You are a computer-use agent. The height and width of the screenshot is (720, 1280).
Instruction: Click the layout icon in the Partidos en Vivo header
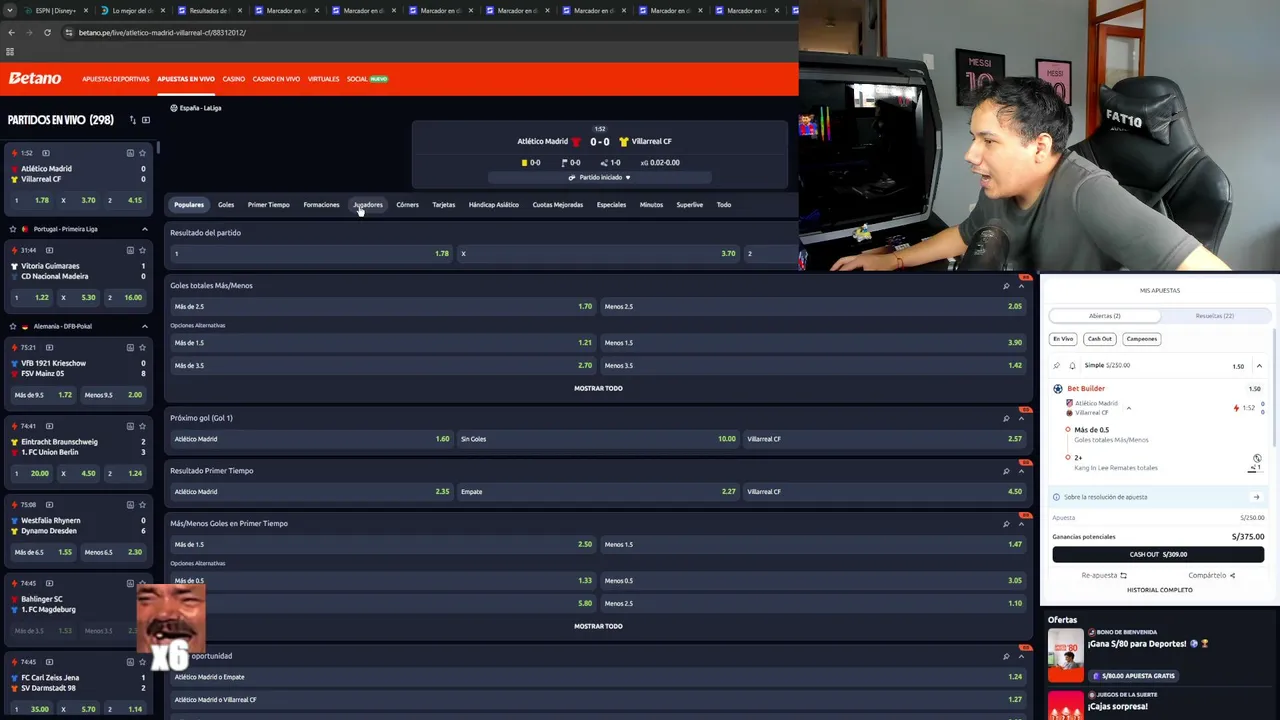click(x=146, y=120)
